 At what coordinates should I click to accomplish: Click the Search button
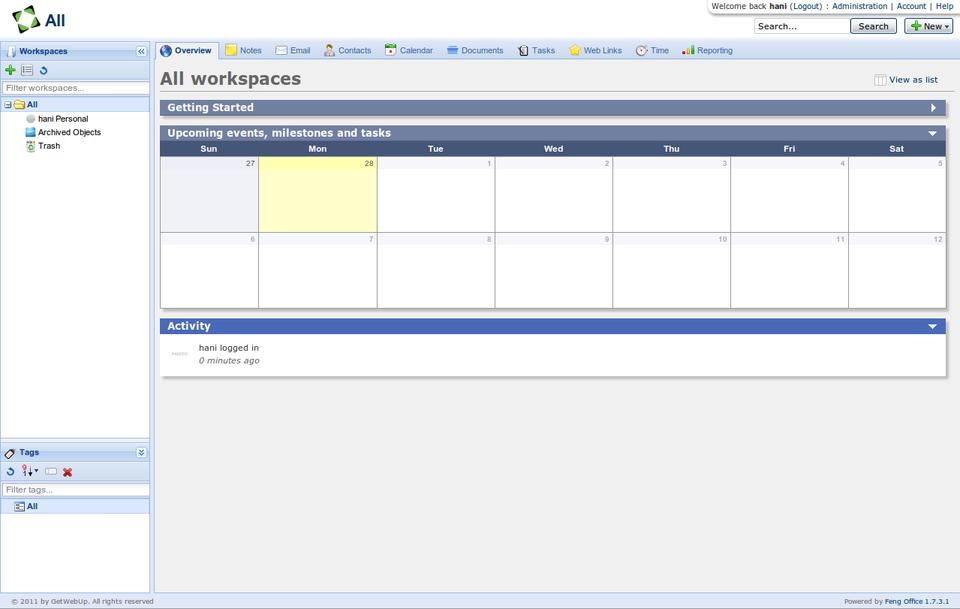click(873, 26)
